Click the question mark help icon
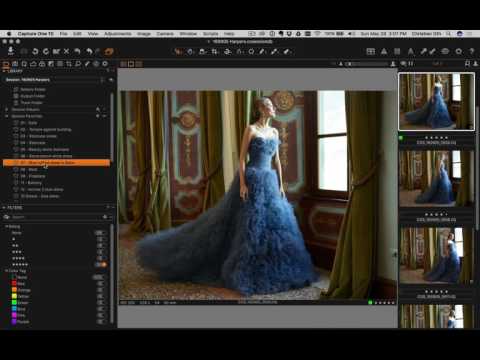 click(472, 51)
